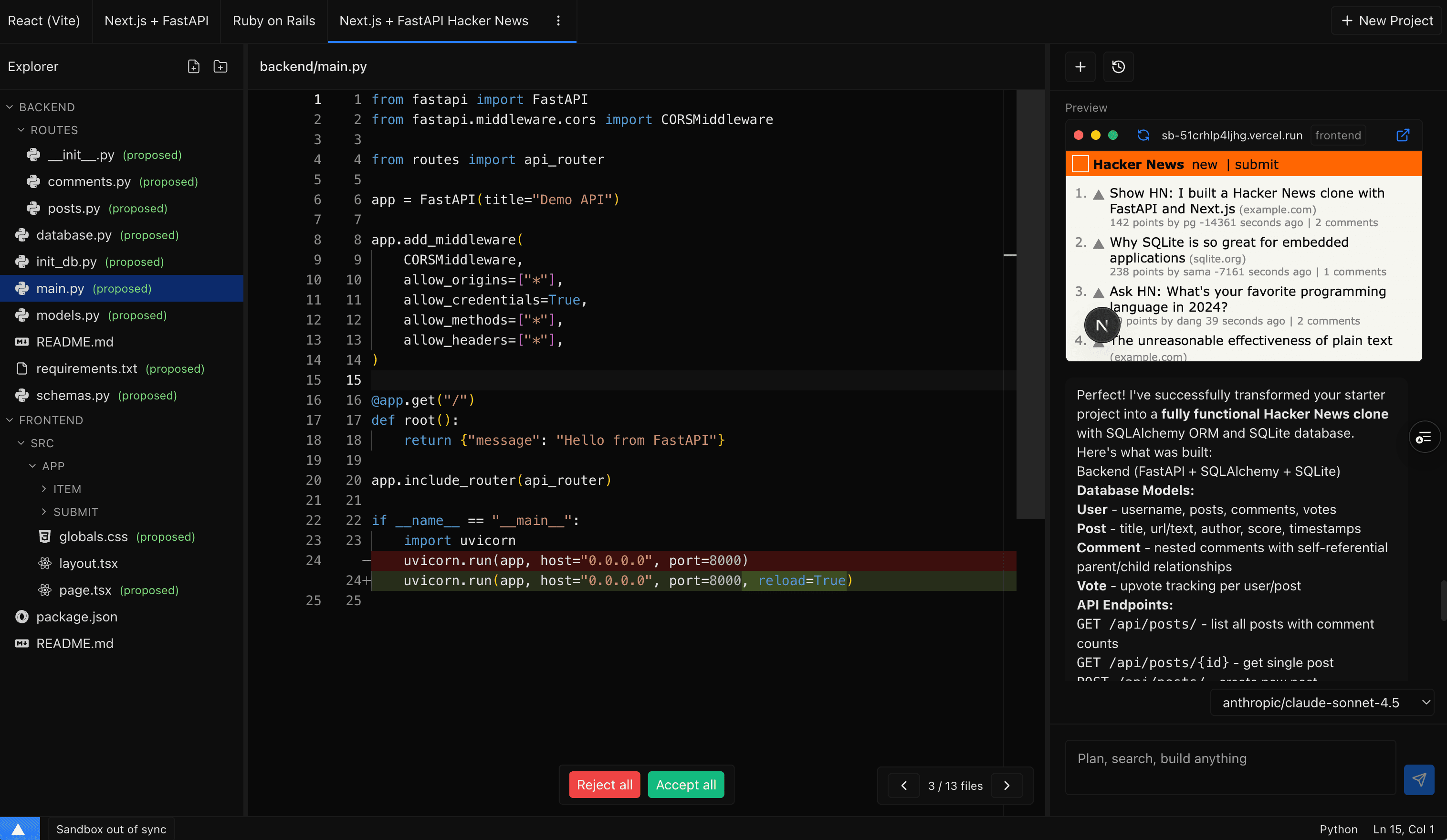The height and width of the screenshot is (840, 1447).
Task: Refresh the preview browser
Action: [x=1144, y=135]
